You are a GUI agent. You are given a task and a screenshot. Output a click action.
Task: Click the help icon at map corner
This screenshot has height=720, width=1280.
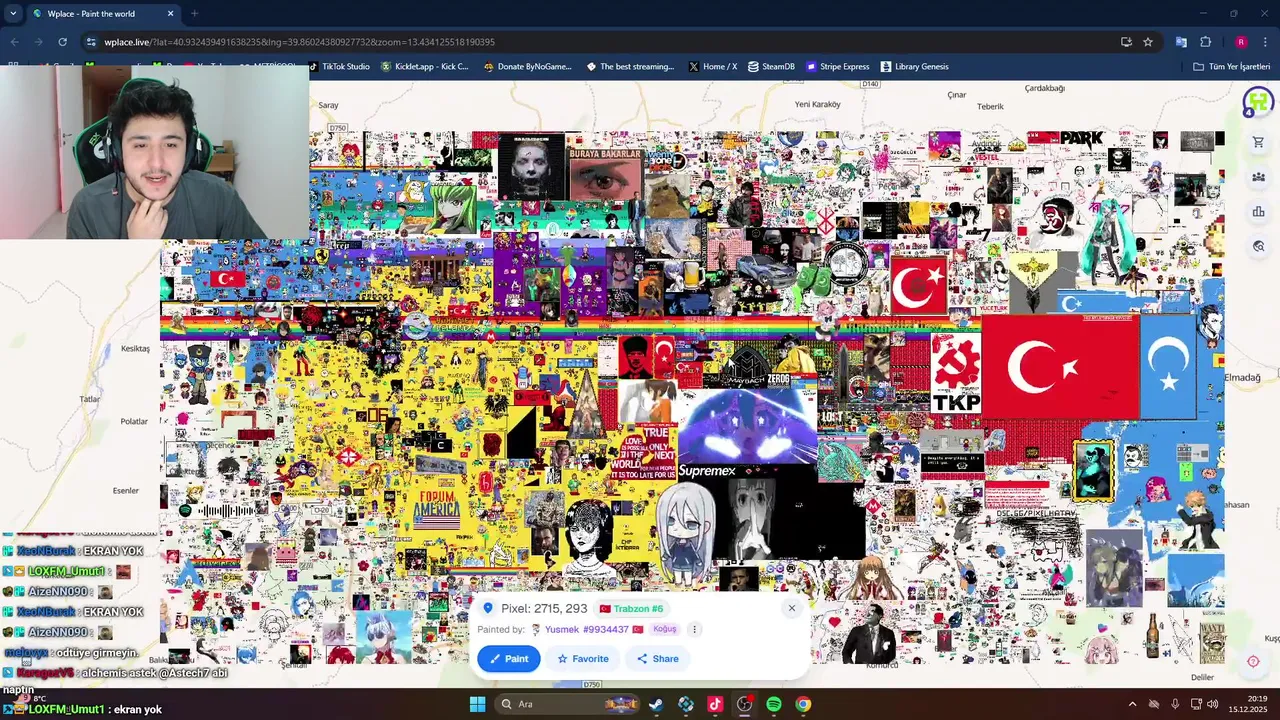pos(1253,661)
